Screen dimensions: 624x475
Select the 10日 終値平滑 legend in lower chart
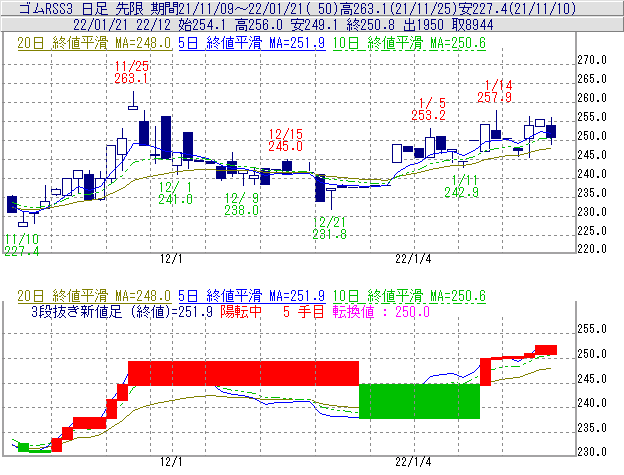(409, 296)
